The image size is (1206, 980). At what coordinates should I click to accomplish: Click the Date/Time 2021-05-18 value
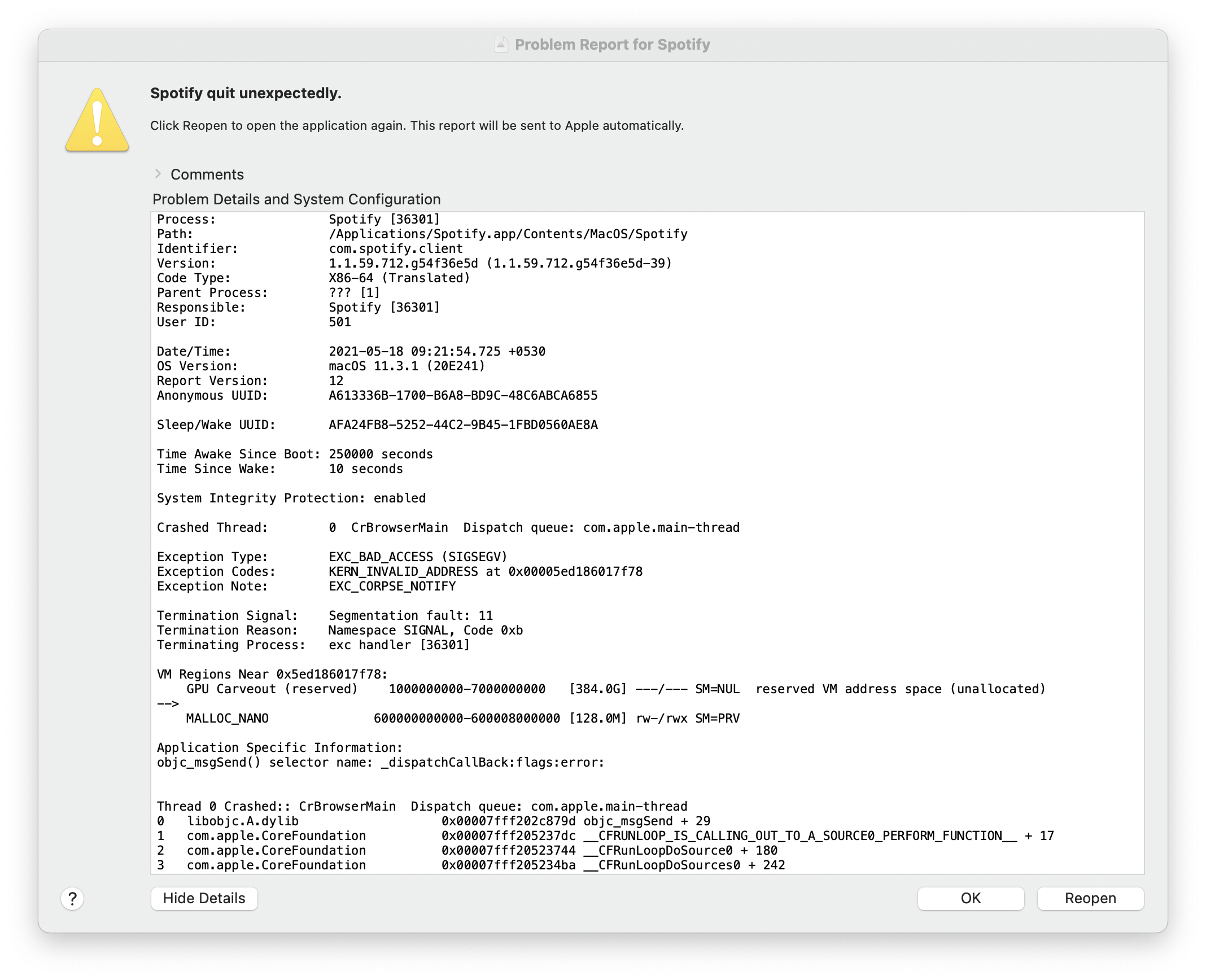point(437,351)
